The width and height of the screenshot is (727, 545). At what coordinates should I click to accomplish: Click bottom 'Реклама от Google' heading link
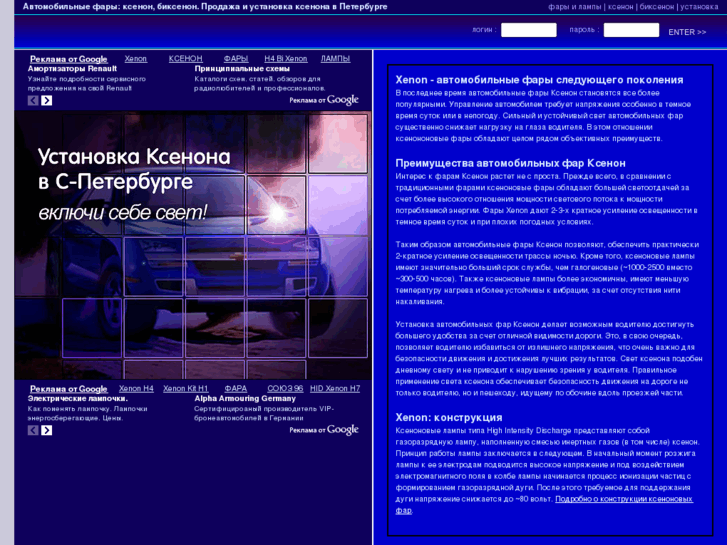click(69, 389)
